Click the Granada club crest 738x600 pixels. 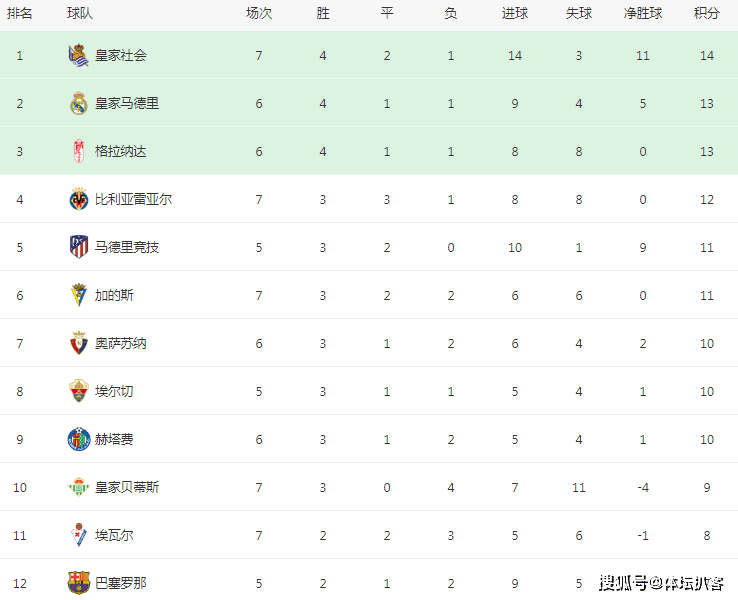point(79,151)
